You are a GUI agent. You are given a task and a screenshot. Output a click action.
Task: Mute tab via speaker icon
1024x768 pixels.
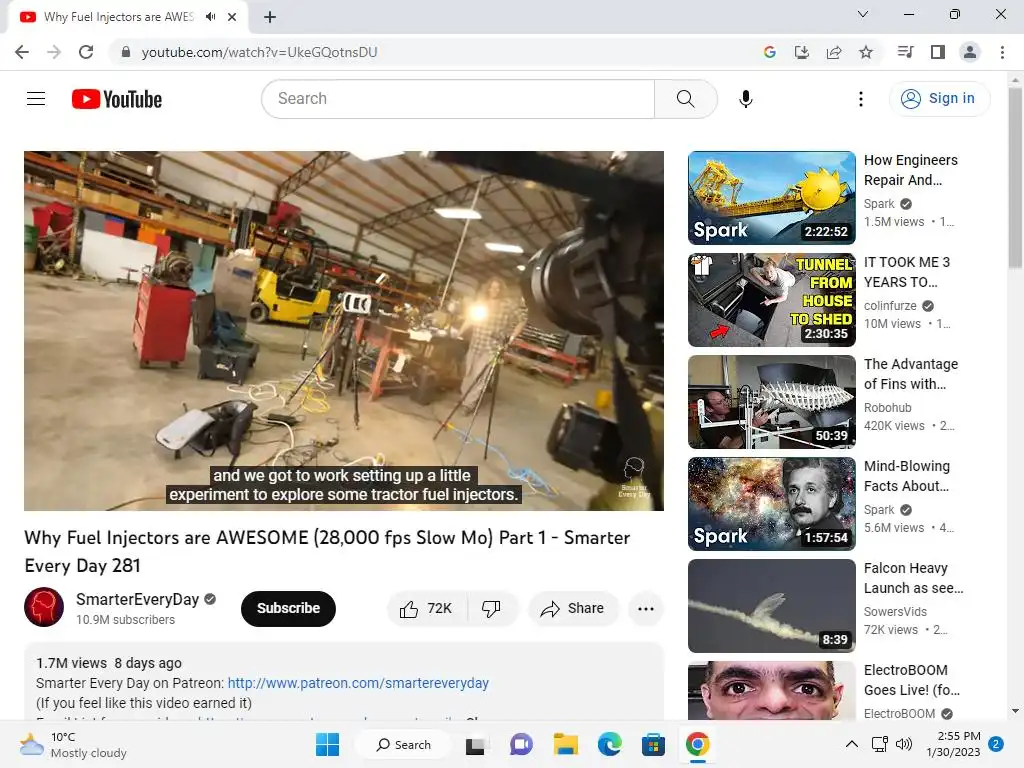click(210, 17)
